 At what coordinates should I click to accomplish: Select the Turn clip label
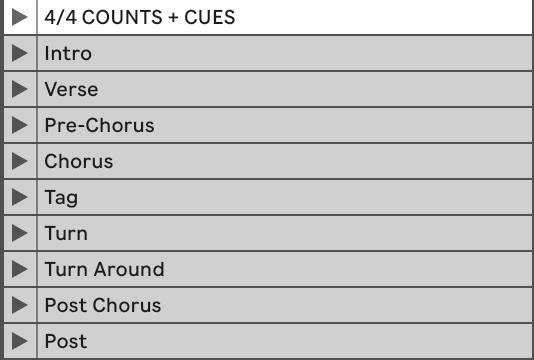(66, 233)
